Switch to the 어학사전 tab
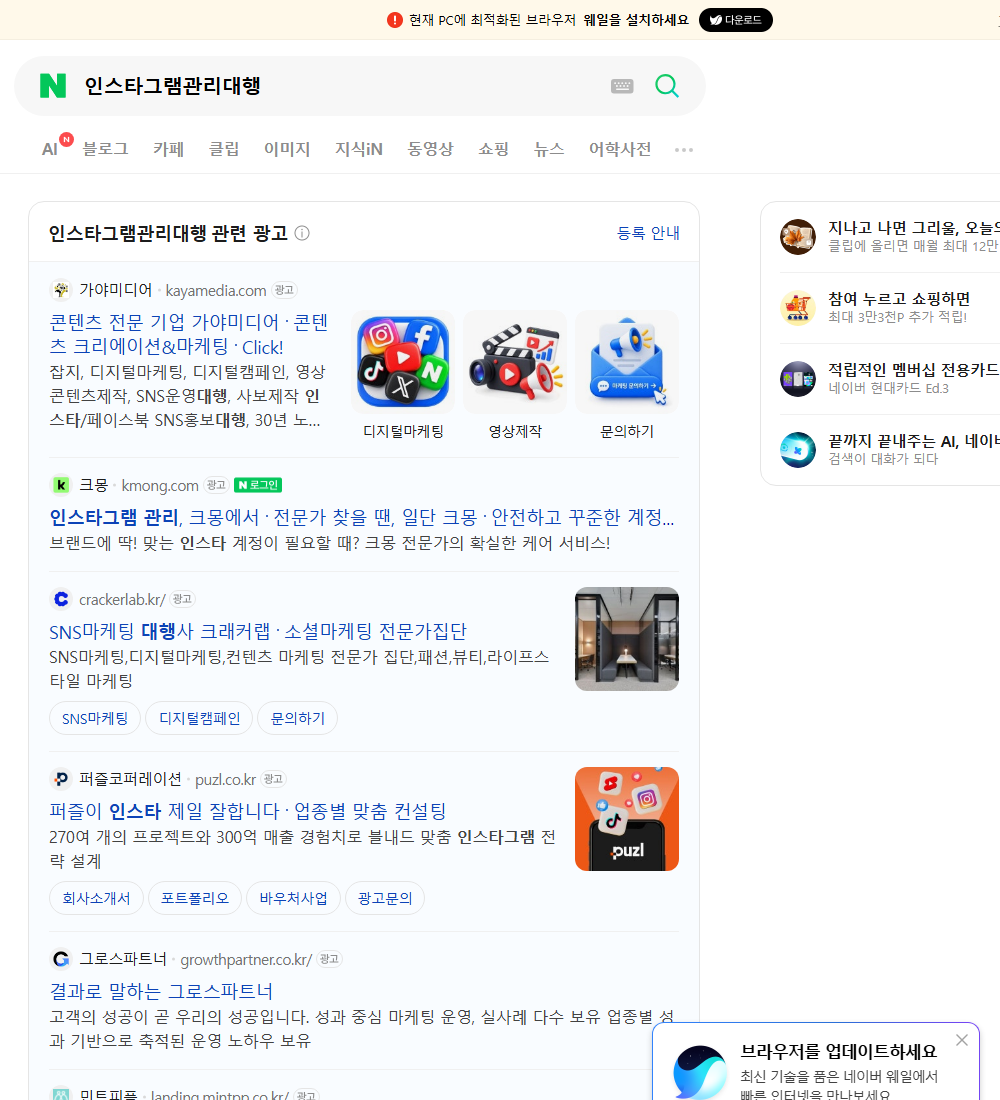This screenshot has width=1000, height=1100. point(620,149)
